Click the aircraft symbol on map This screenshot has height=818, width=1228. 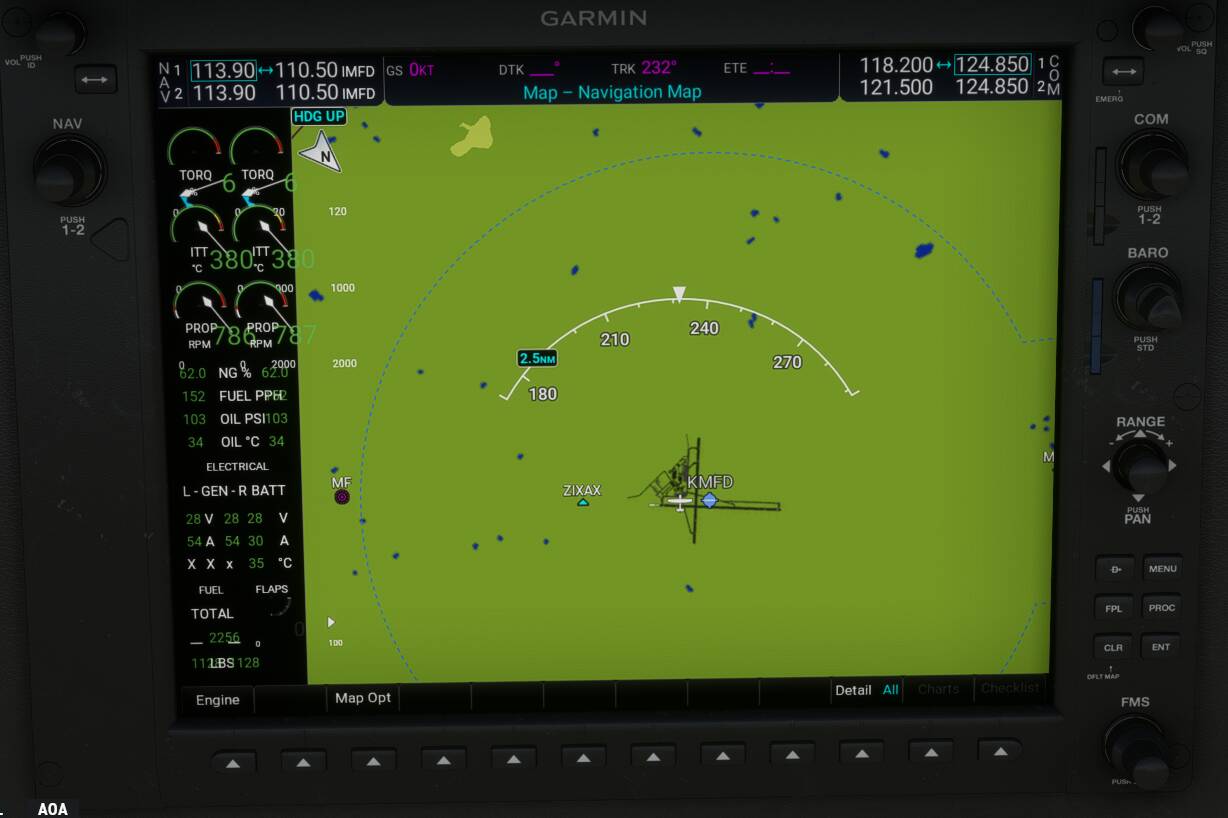(679, 501)
